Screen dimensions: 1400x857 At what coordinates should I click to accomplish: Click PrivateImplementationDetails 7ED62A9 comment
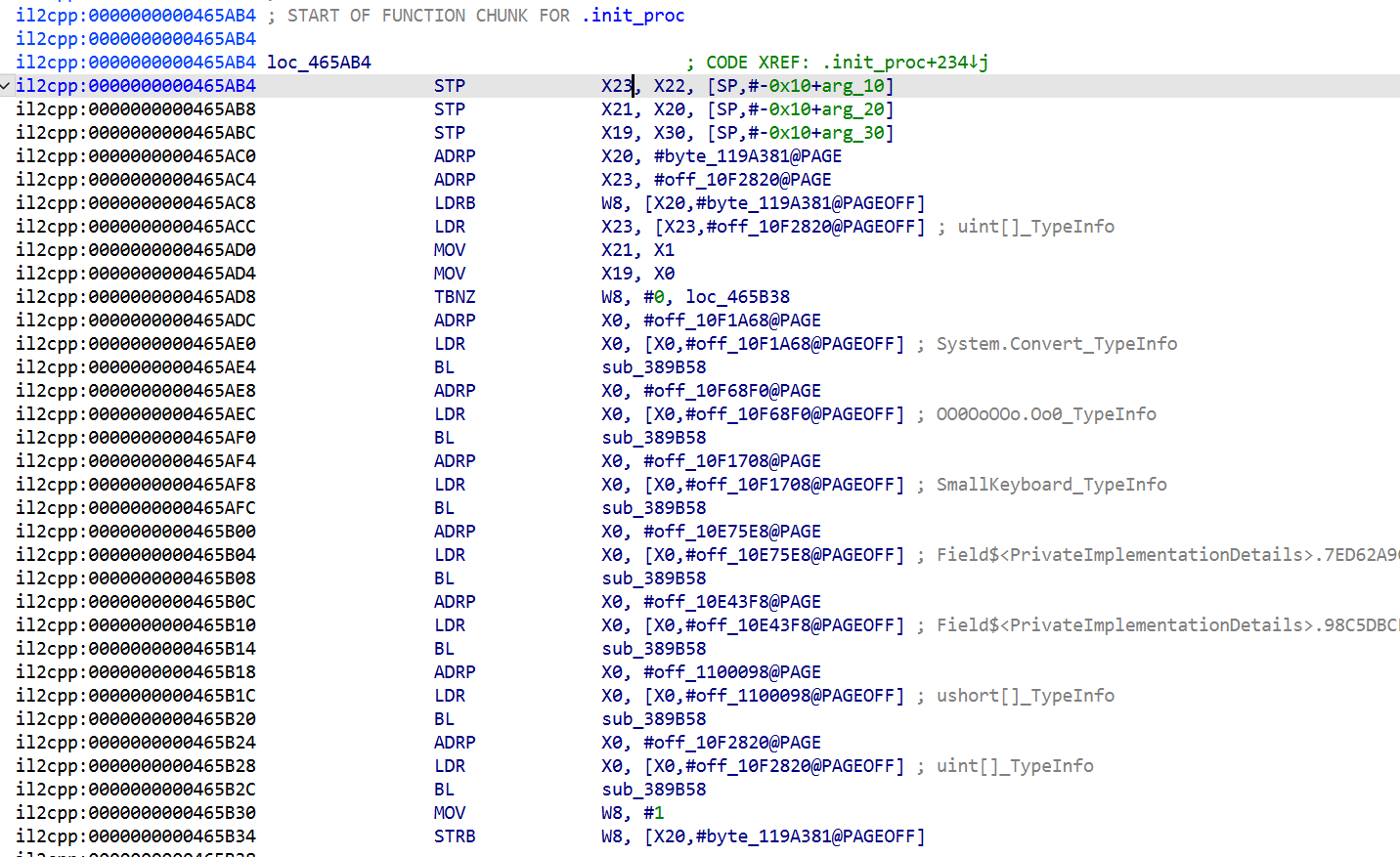click(1167, 555)
